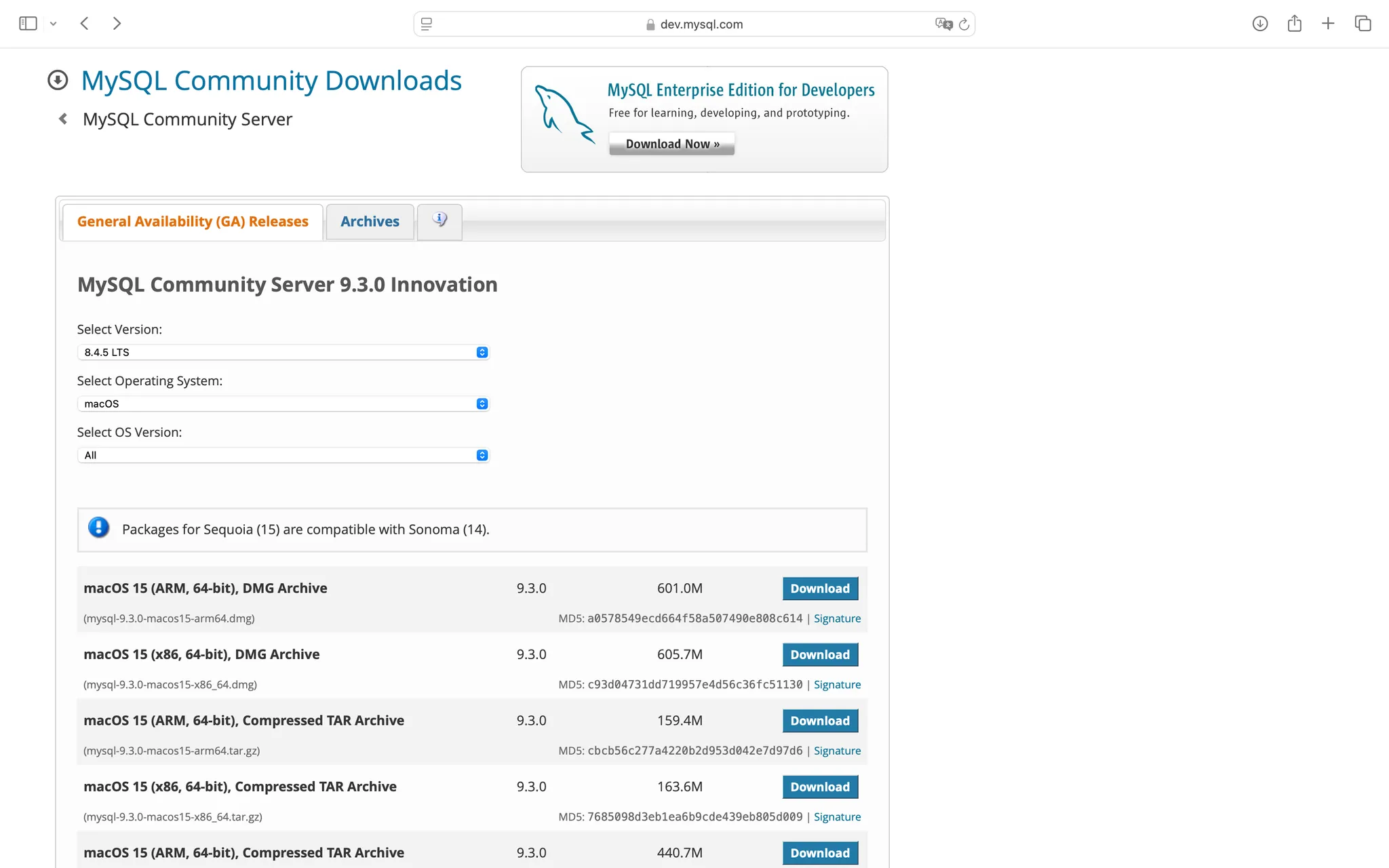Open the Select OS Version dropdown
Viewport: 1389px width, 868px height.
[x=283, y=455]
